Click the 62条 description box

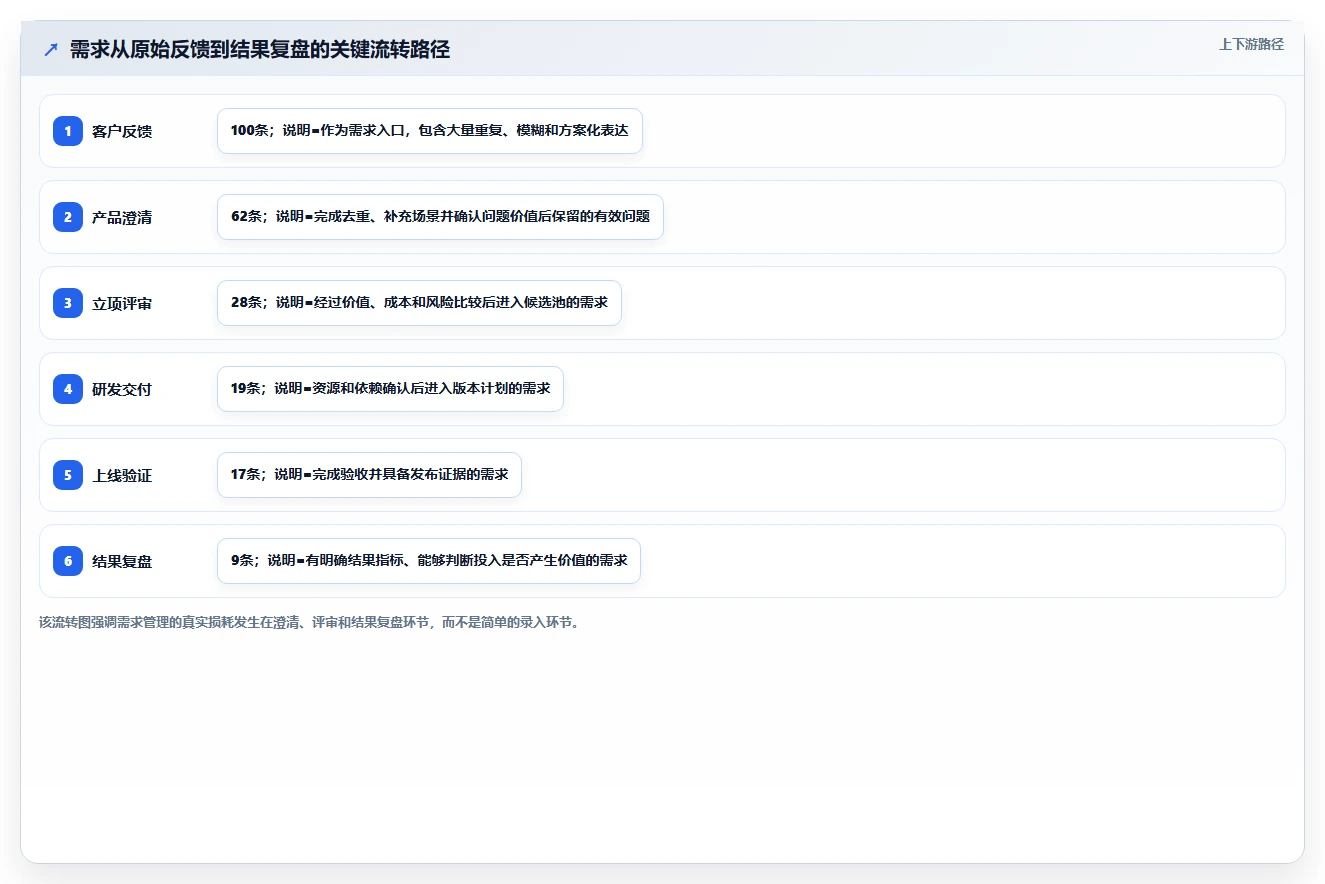point(440,217)
